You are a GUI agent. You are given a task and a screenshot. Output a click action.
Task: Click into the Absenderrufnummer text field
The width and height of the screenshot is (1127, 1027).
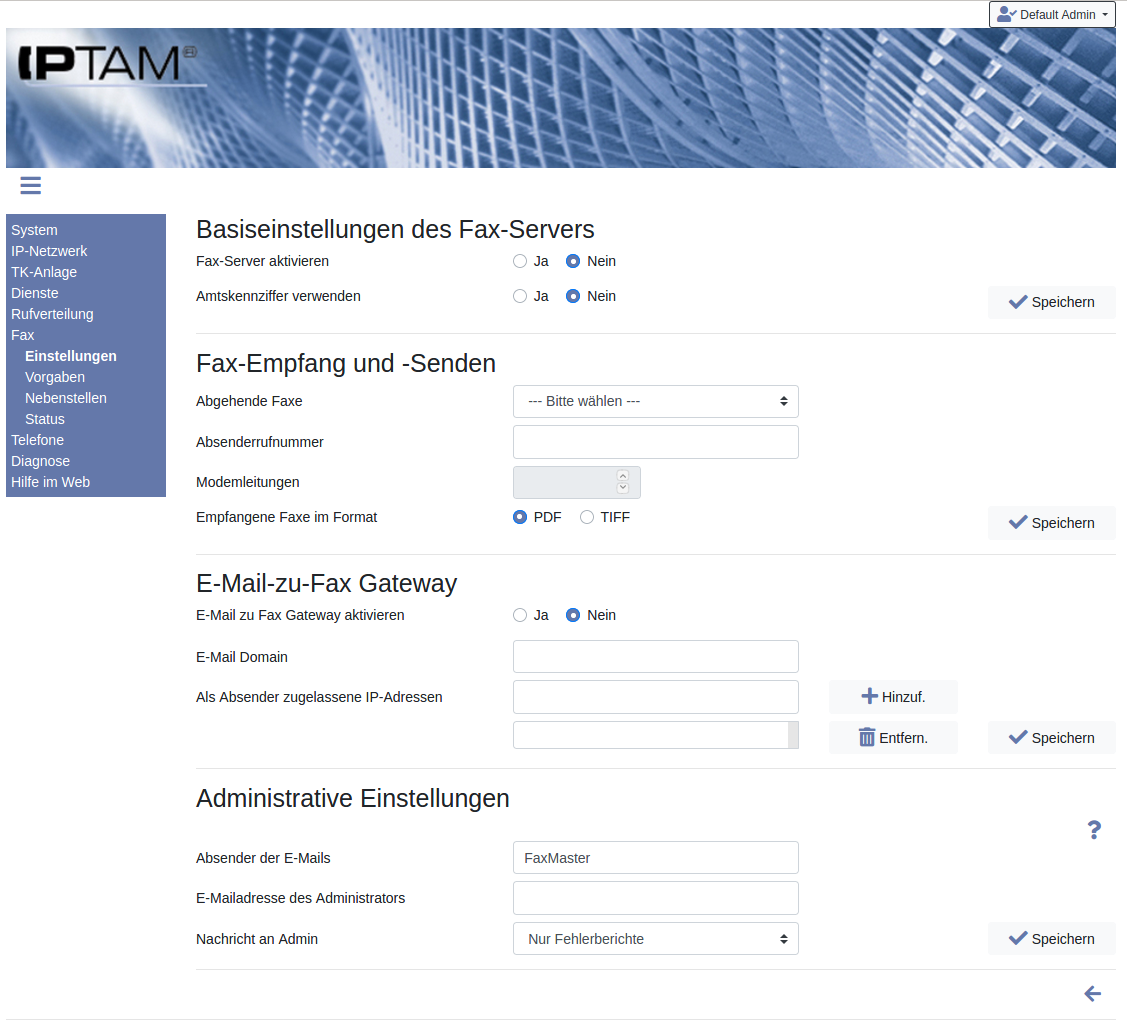tap(655, 442)
